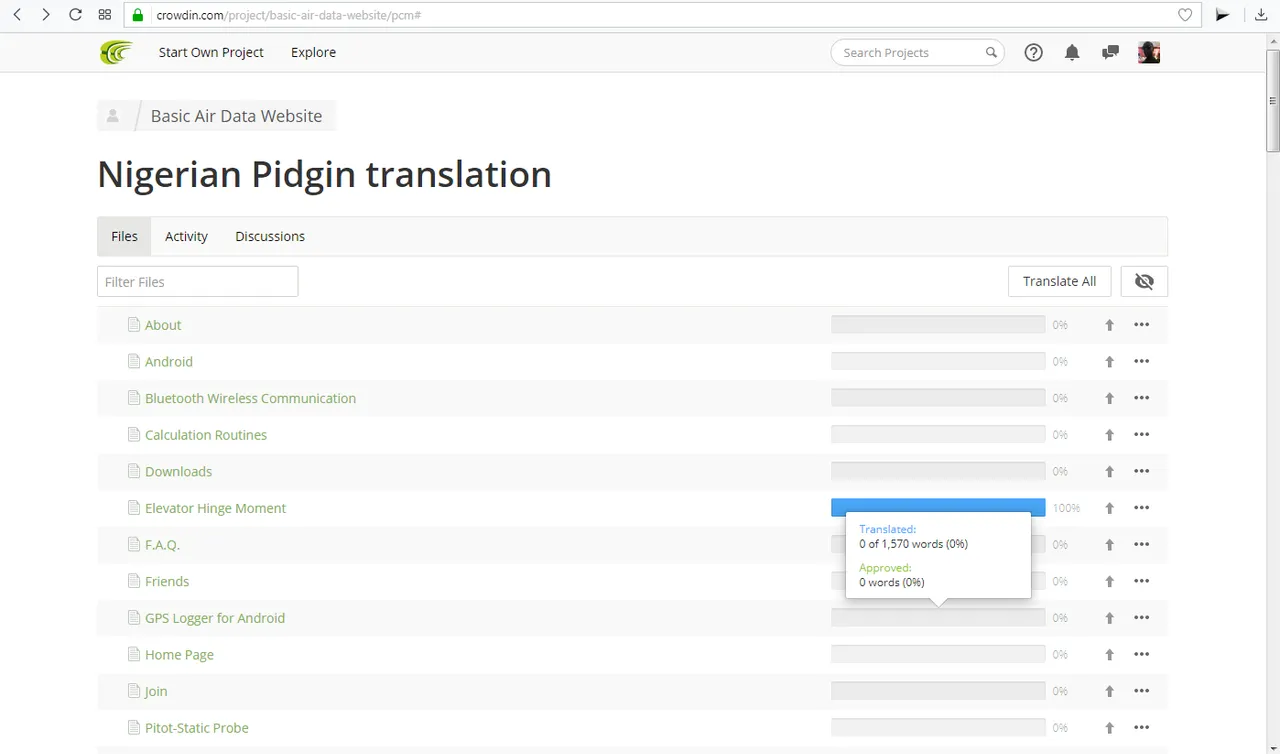Switch to the Discussions tab

click(270, 236)
